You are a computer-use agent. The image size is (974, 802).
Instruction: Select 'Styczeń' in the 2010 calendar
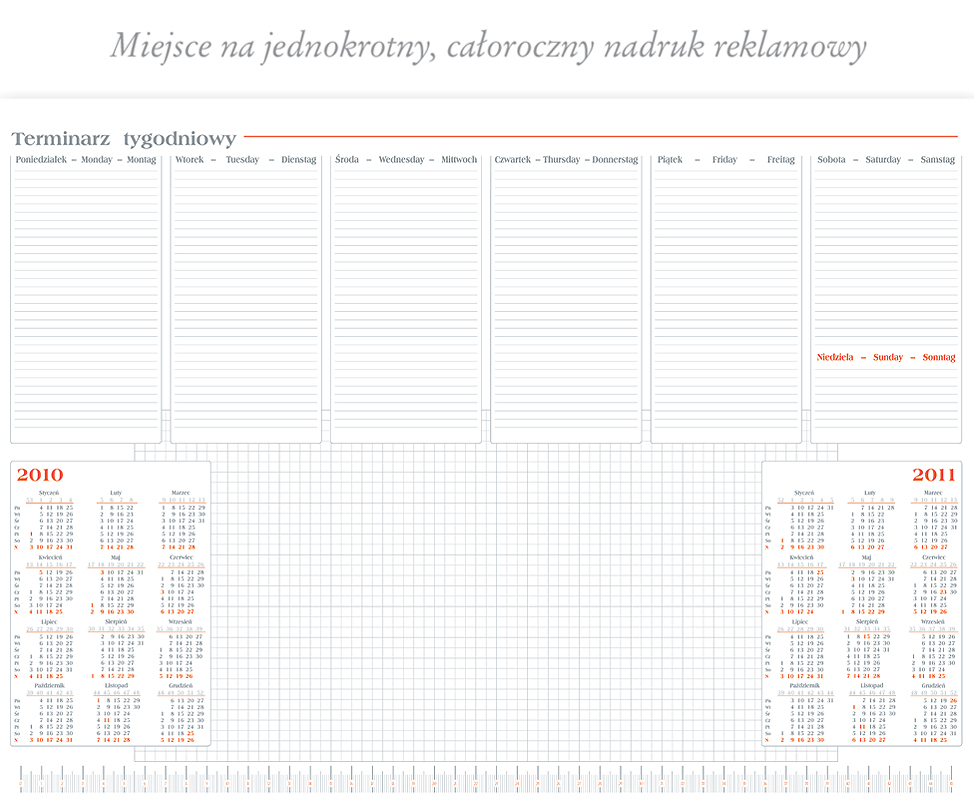tap(49, 493)
